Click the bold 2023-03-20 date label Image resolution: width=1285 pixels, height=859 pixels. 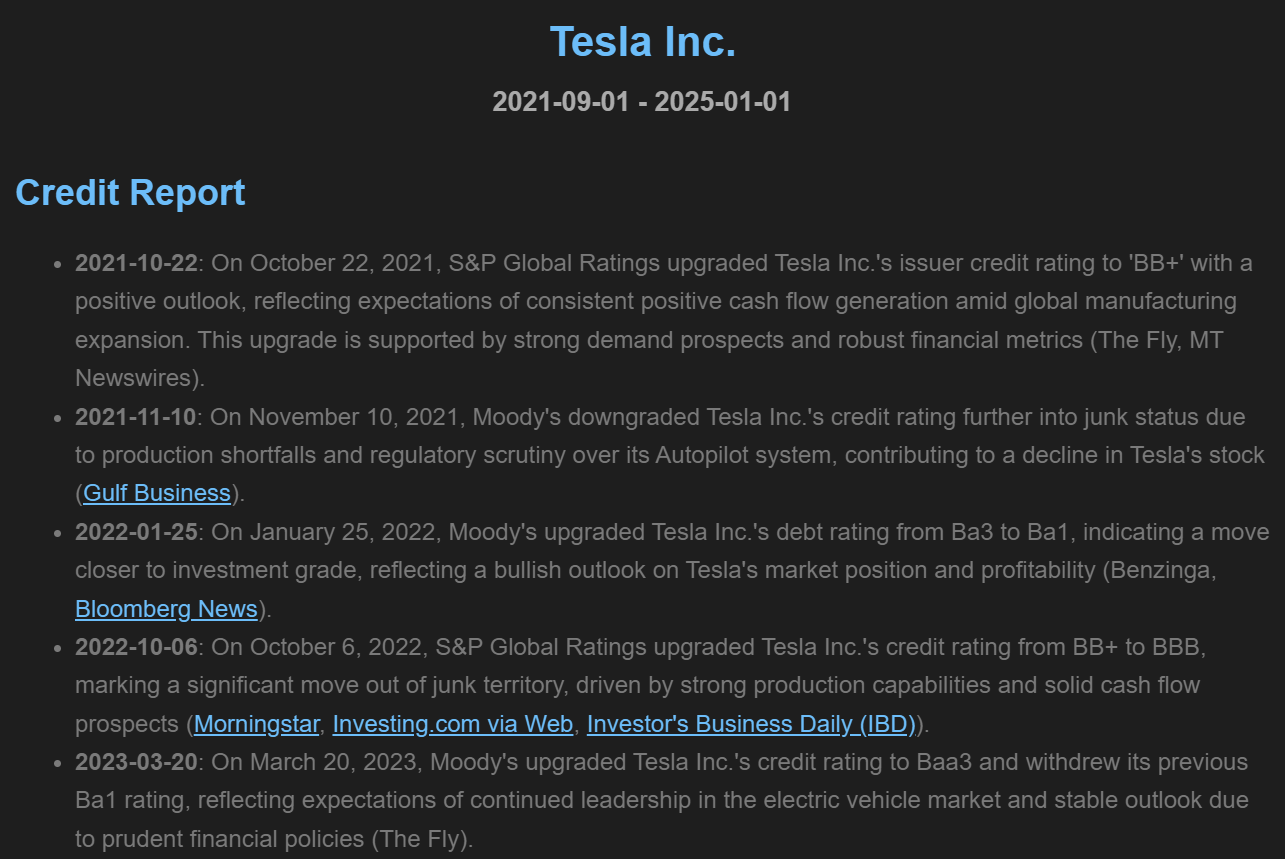pos(136,762)
